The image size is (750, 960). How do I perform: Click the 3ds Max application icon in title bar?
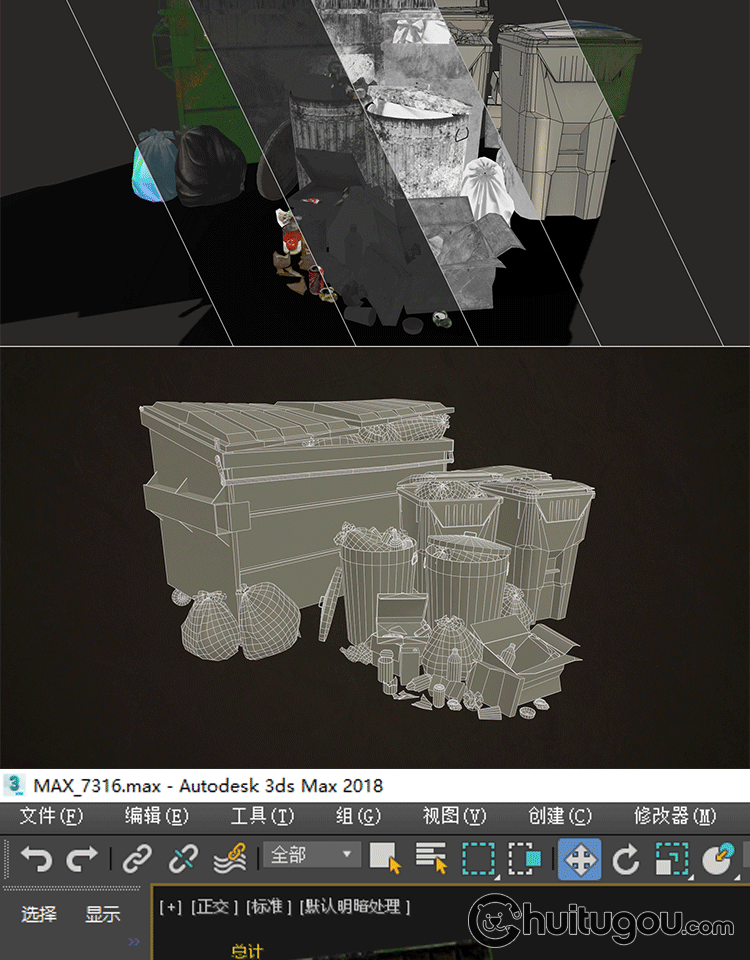coord(14,786)
